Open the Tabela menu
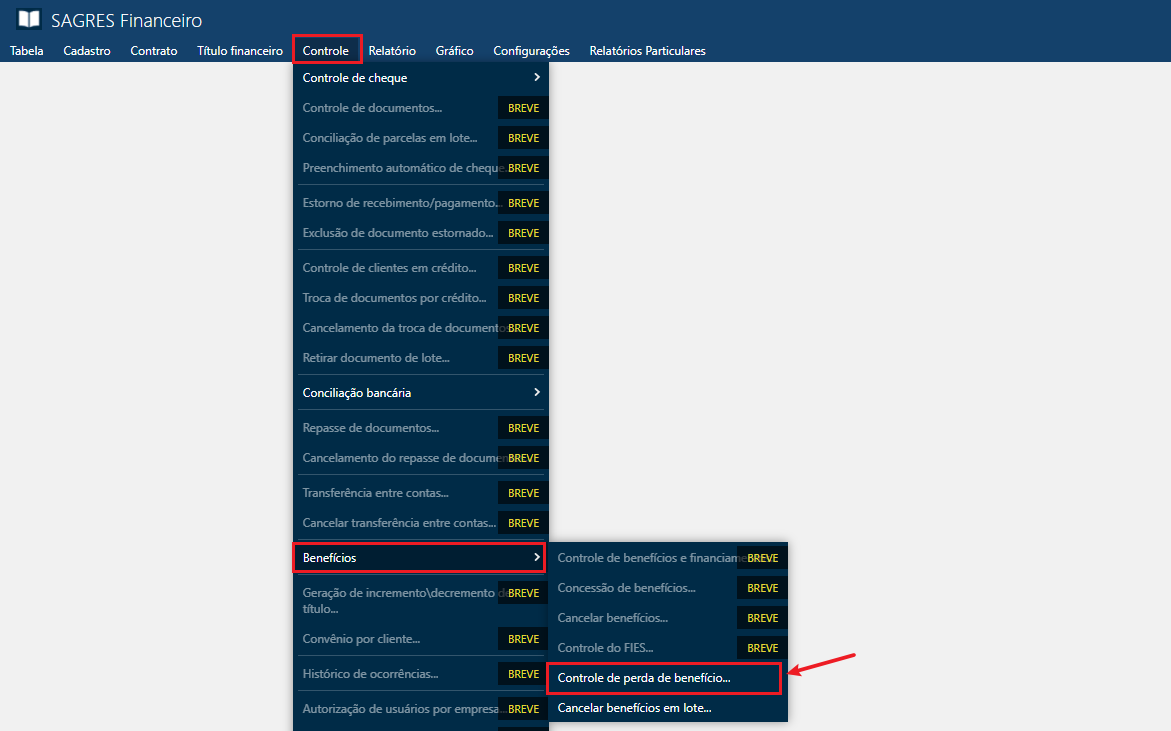1171x731 pixels. coord(26,50)
